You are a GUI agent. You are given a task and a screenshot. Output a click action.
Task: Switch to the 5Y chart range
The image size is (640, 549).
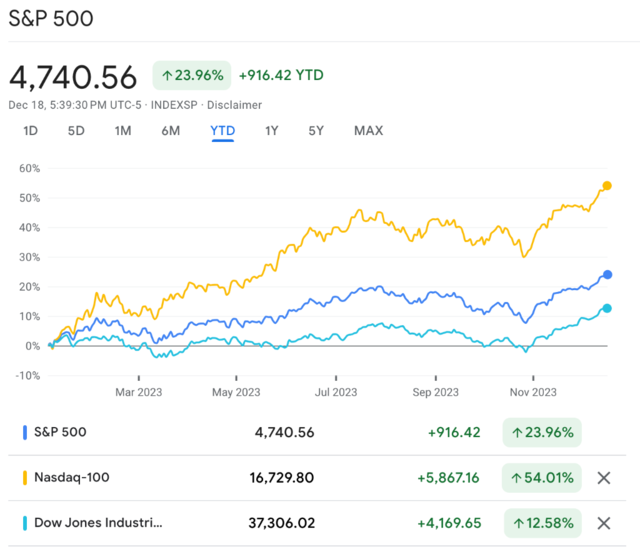pyautogui.click(x=316, y=130)
